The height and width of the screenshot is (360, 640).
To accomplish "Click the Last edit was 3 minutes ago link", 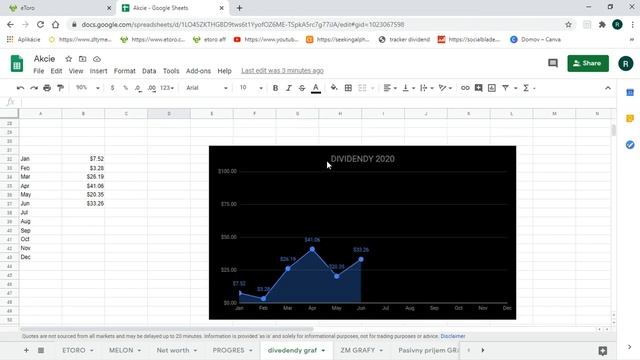I will [x=282, y=71].
